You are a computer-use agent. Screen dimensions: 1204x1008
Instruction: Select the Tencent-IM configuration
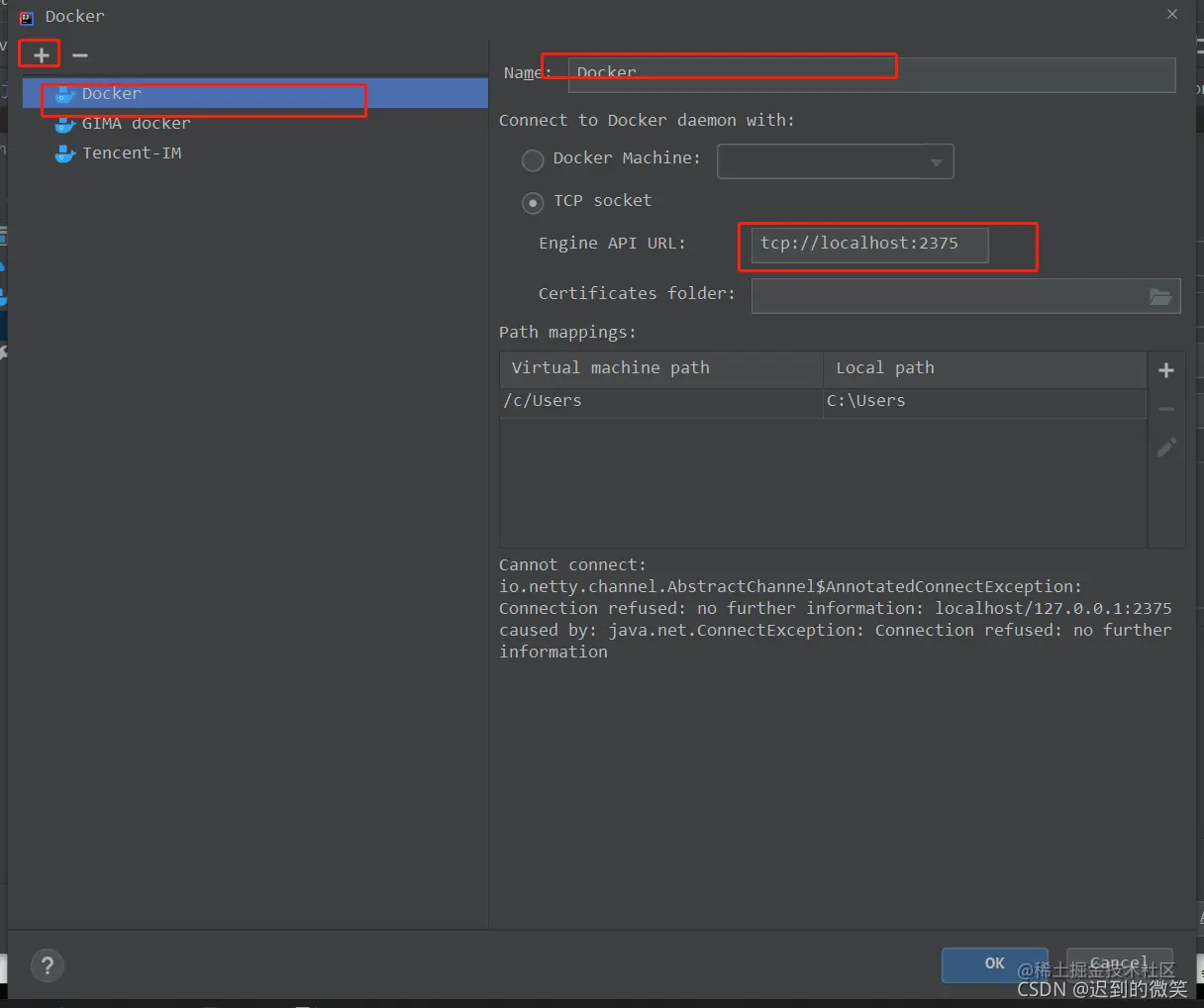click(x=255, y=152)
